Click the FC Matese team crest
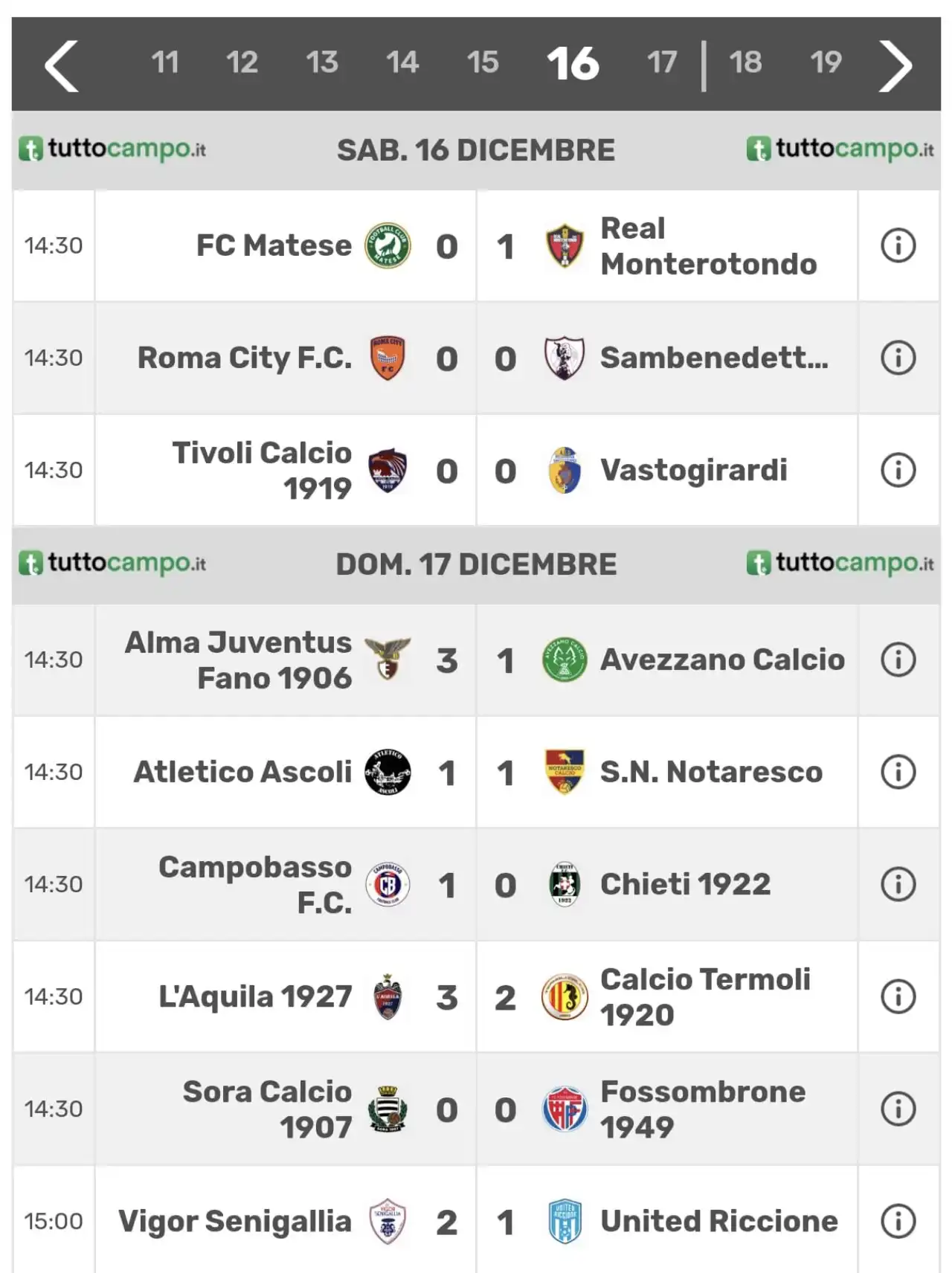The height and width of the screenshot is (1273, 952). tap(387, 246)
